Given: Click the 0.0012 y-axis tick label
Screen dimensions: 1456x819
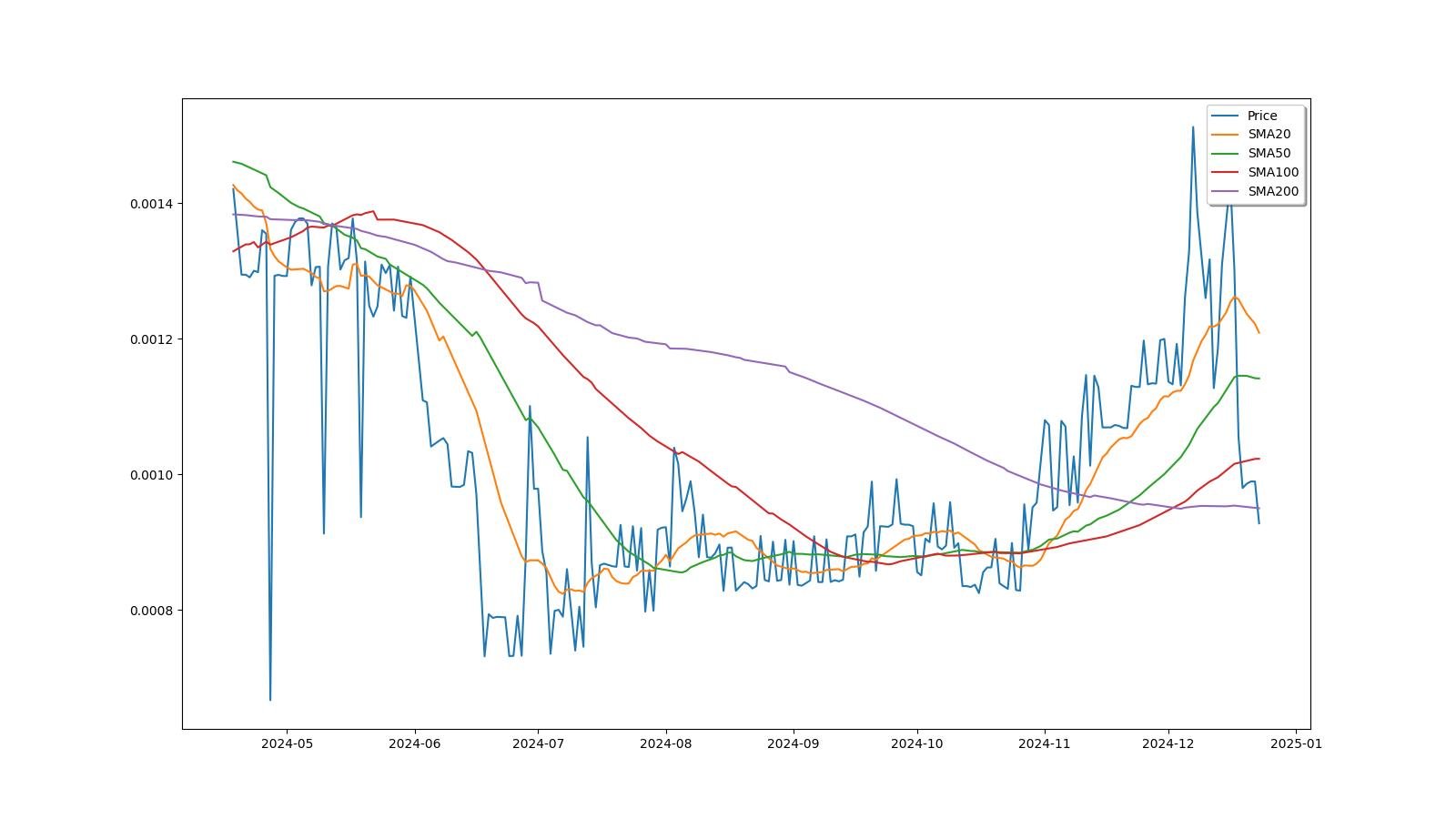Looking at the screenshot, I should (x=153, y=339).
